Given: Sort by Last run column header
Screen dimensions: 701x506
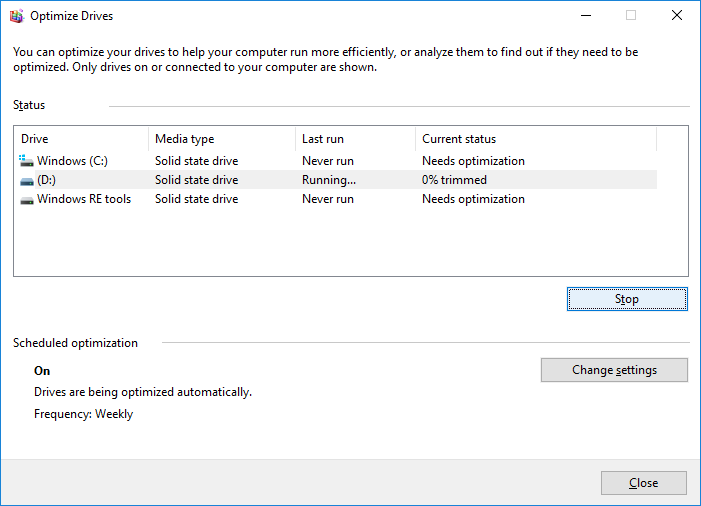Looking at the screenshot, I should click(354, 139).
